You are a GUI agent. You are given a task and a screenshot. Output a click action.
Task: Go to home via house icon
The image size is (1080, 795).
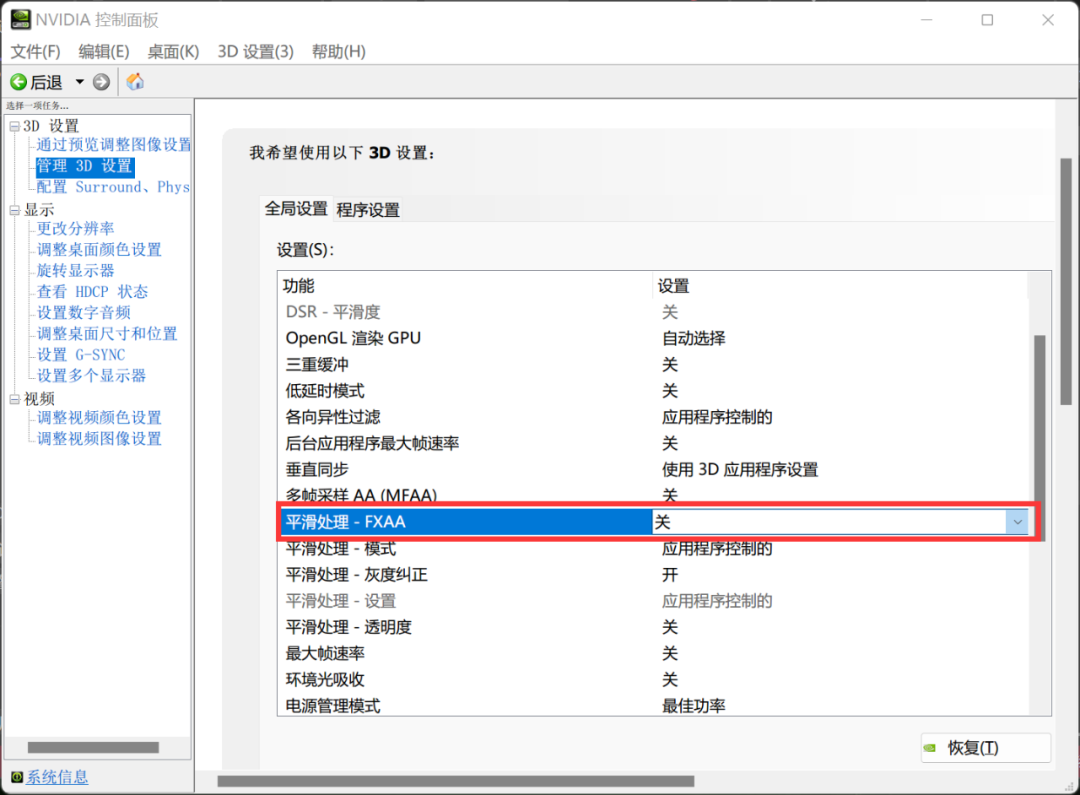click(x=135, y=82)
